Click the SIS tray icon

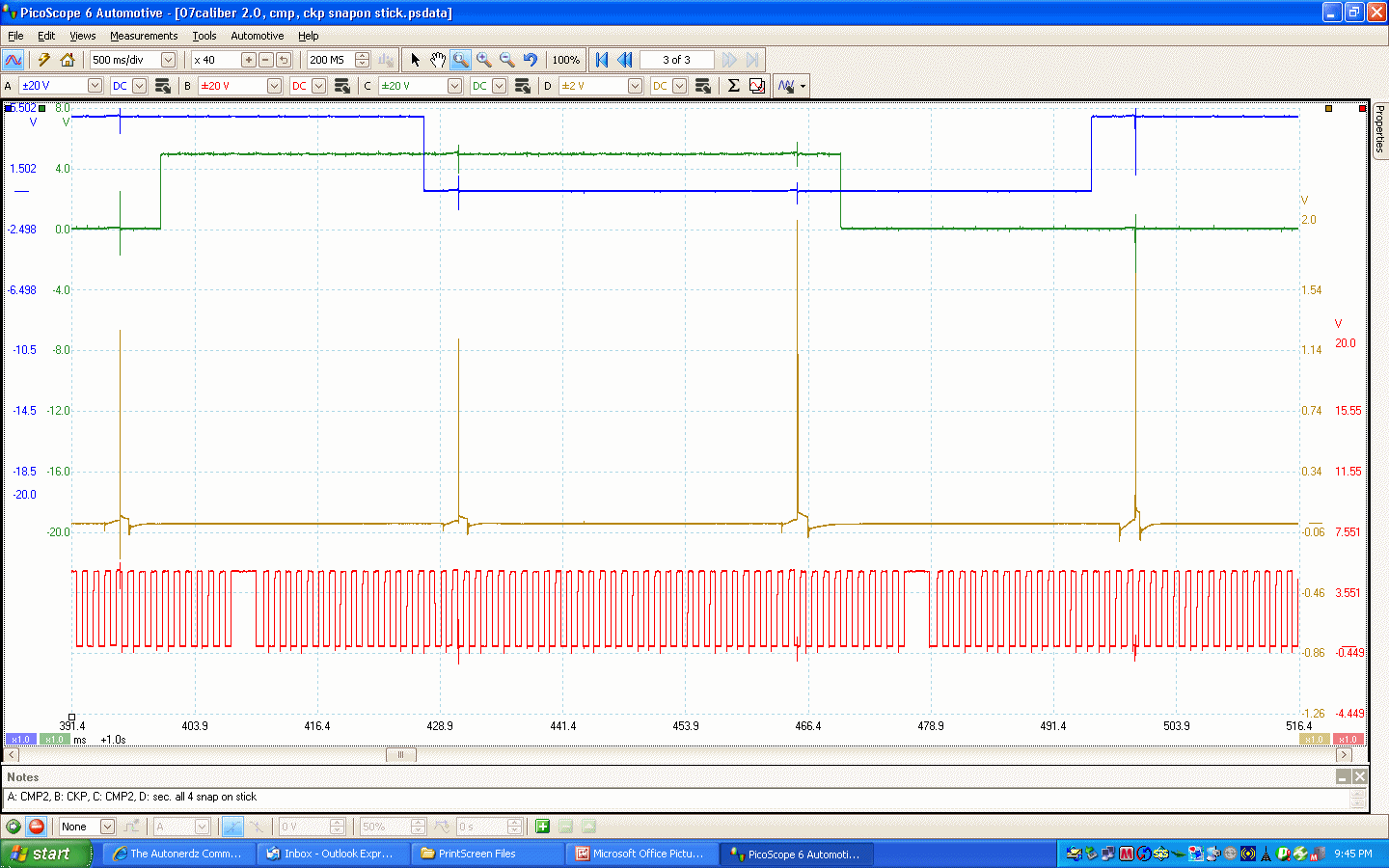click(x=1160, y=854)
